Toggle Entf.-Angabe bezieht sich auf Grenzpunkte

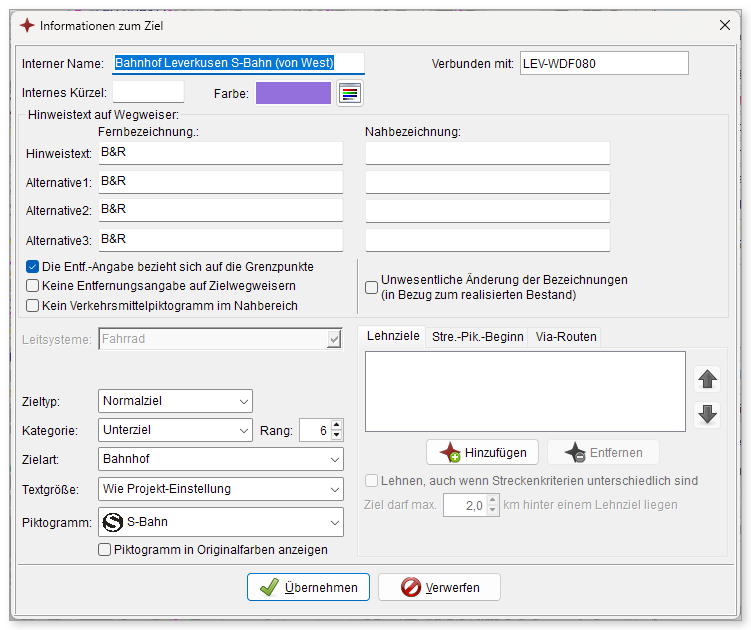pos(33,267)
